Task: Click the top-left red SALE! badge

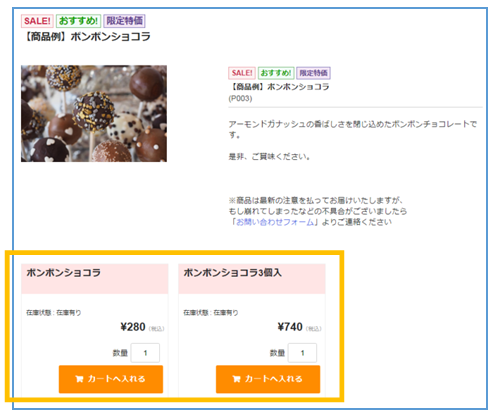Action: click(x=37, y=21)
